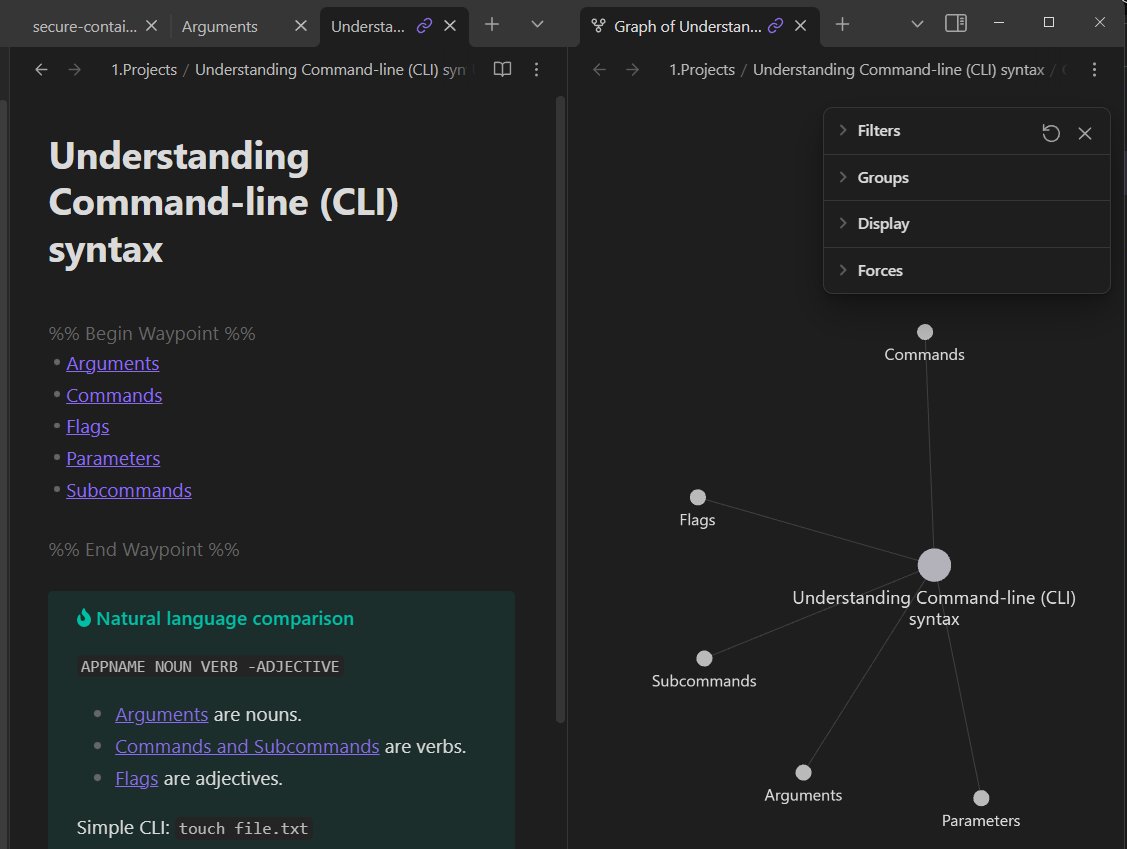Switch to the Arguments tab
Viewport: 1127px width, 849px height.
pyautogui.click(x=219, y=27)
